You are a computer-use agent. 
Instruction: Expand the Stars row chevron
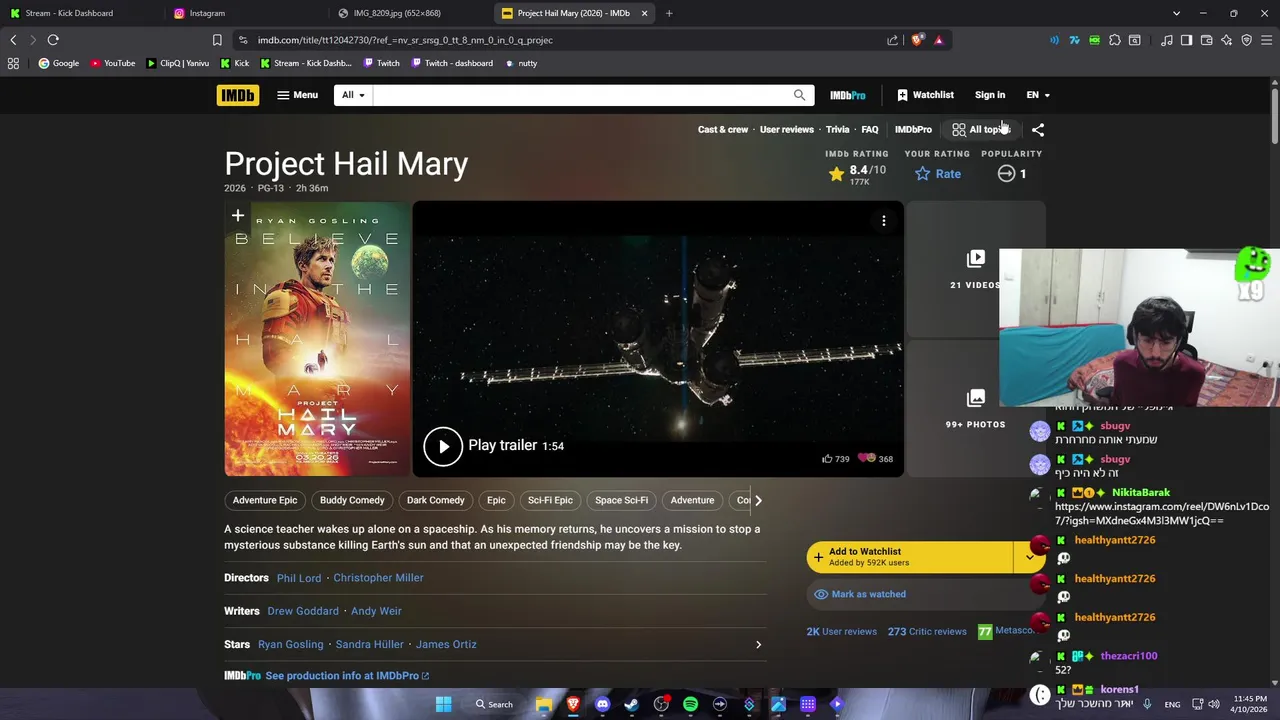tap(758, 645)
